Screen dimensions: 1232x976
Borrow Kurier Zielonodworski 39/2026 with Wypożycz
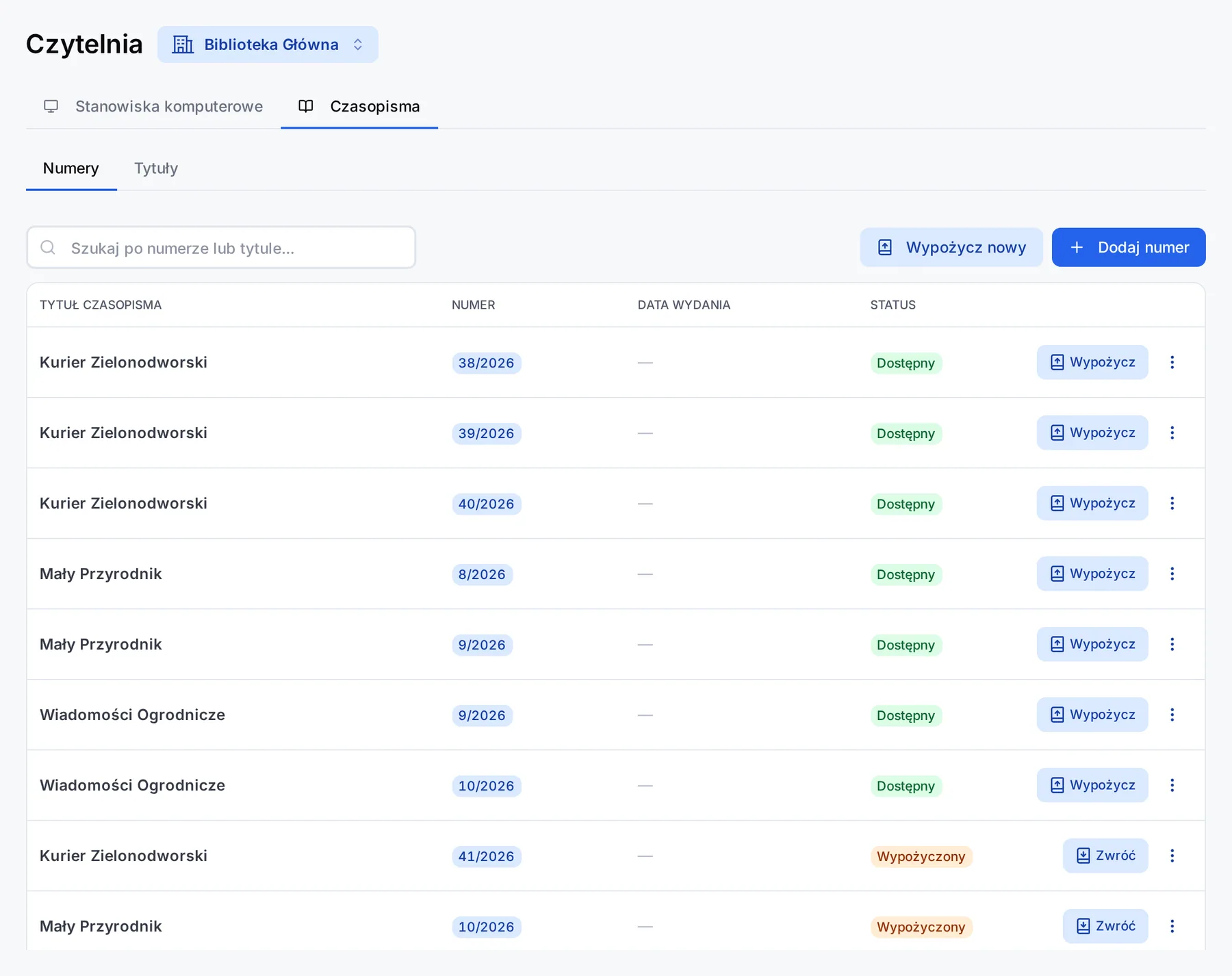tap(1092, 433)
